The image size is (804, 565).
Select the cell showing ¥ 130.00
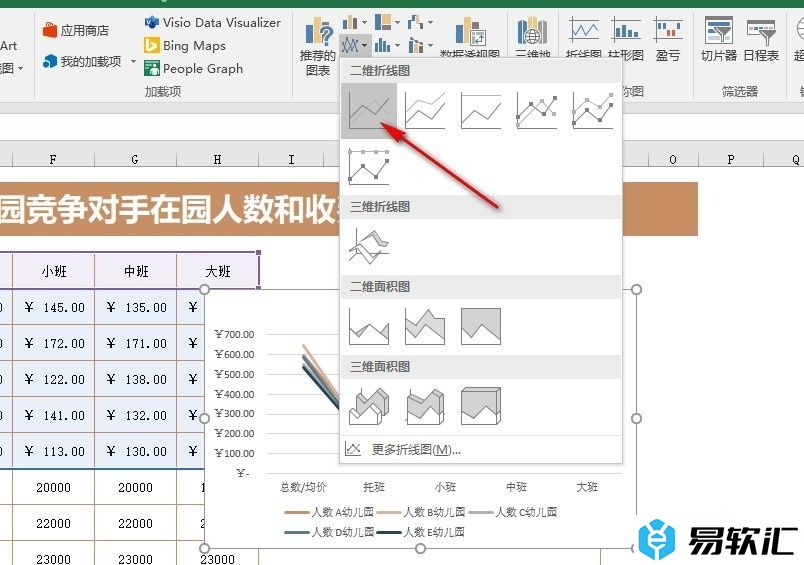pos(135,451)
